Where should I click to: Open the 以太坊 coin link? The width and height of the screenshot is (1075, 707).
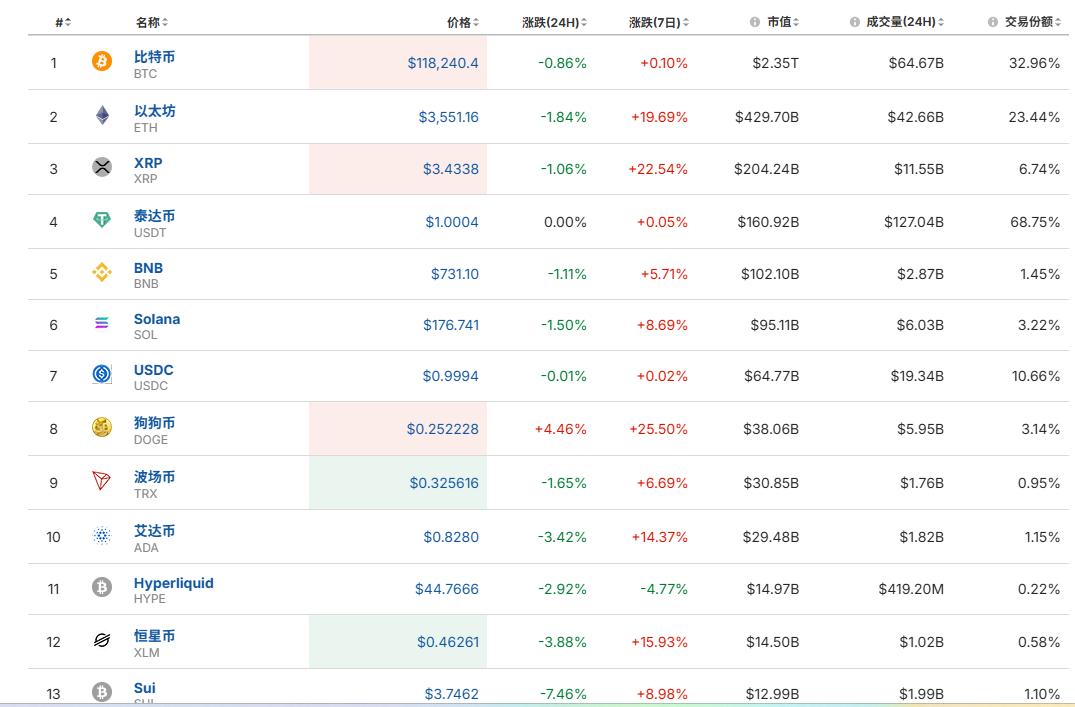pyautogui.click(x=154, y=110)
